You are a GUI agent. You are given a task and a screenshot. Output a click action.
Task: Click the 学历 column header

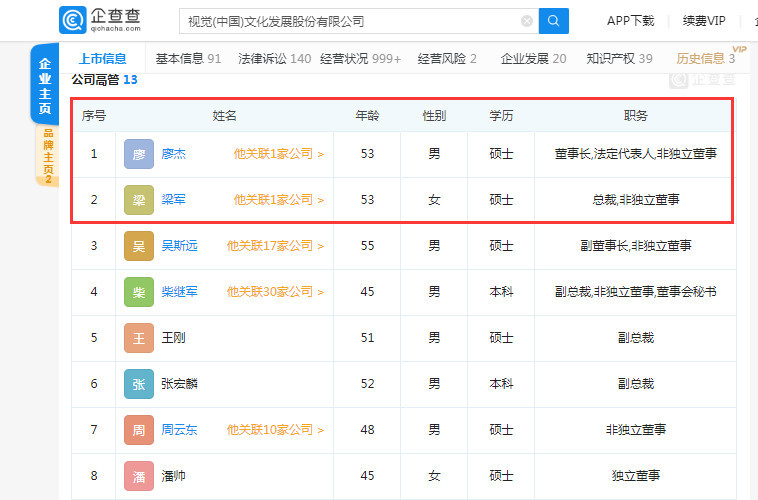(x=501, y=116)
